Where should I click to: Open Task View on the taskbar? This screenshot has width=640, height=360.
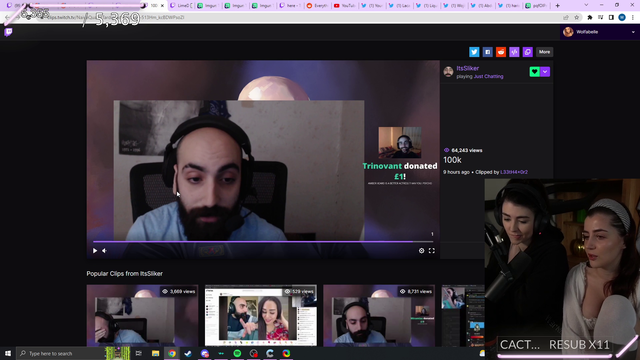click(x=139, y=353)
